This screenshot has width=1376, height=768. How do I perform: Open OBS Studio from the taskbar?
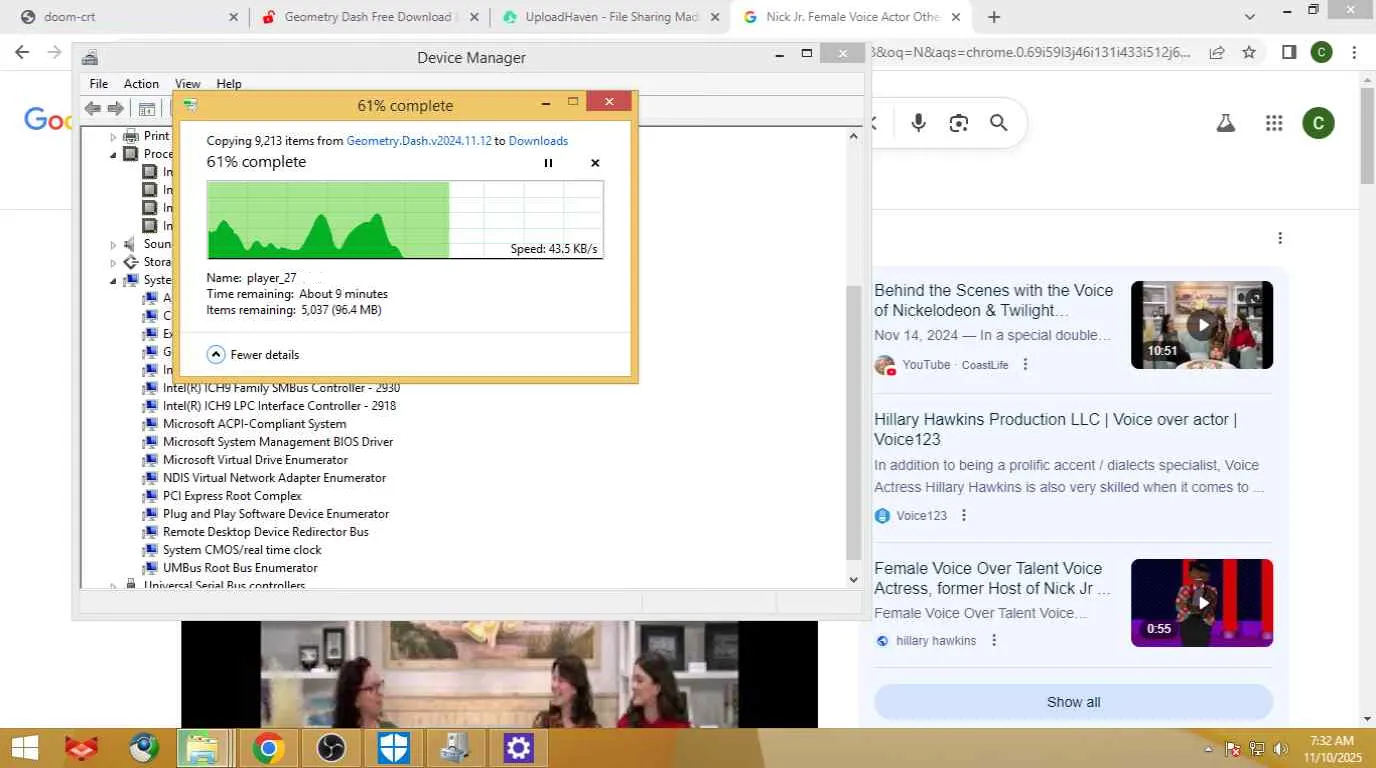coord(330,748)
